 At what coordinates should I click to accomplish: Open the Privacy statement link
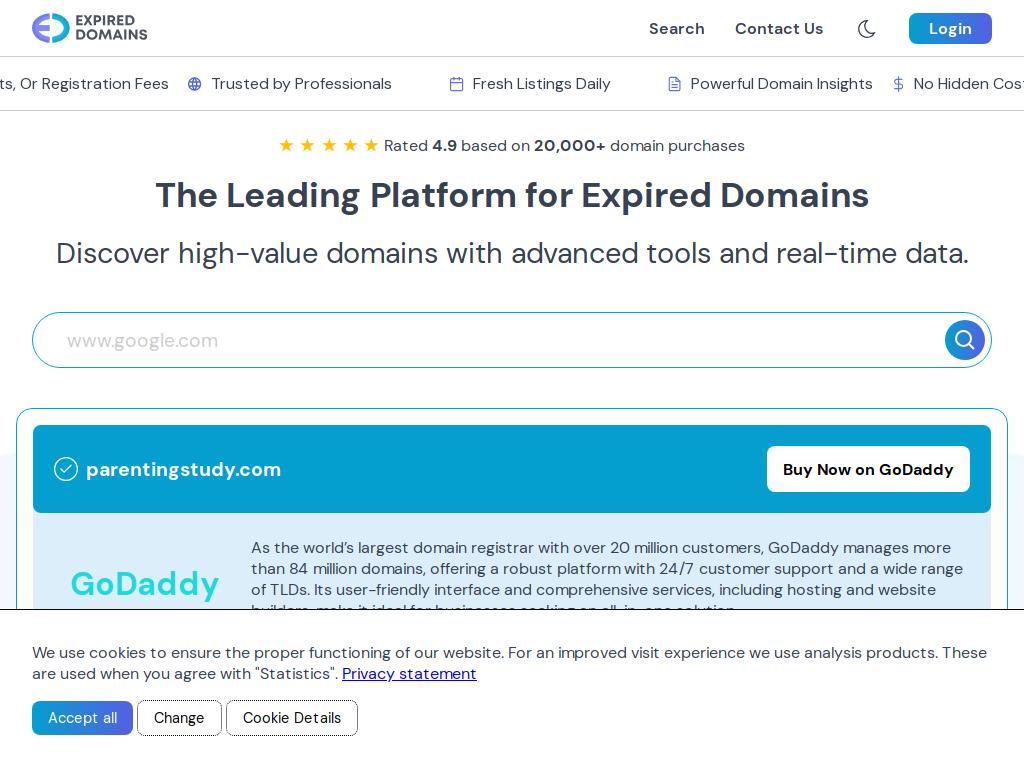409,674
